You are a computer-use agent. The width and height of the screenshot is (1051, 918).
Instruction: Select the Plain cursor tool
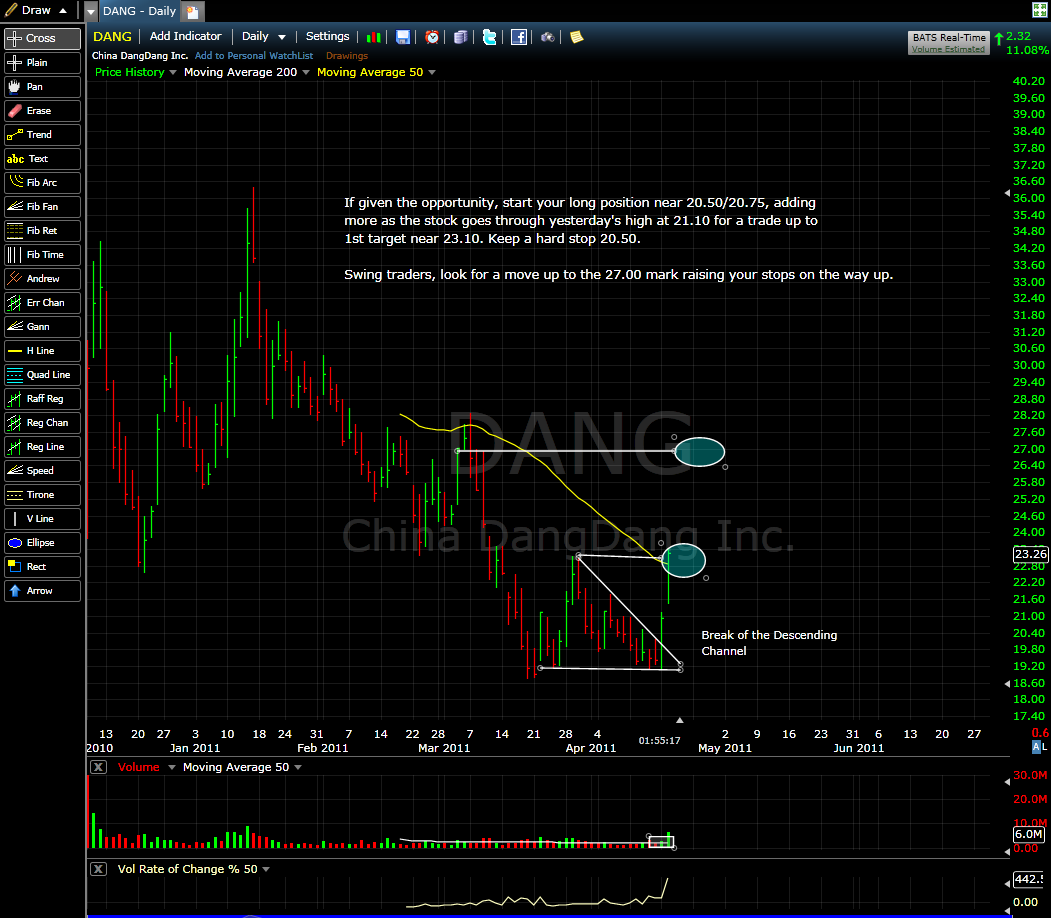pyautogui.click(x=42, y=62)
